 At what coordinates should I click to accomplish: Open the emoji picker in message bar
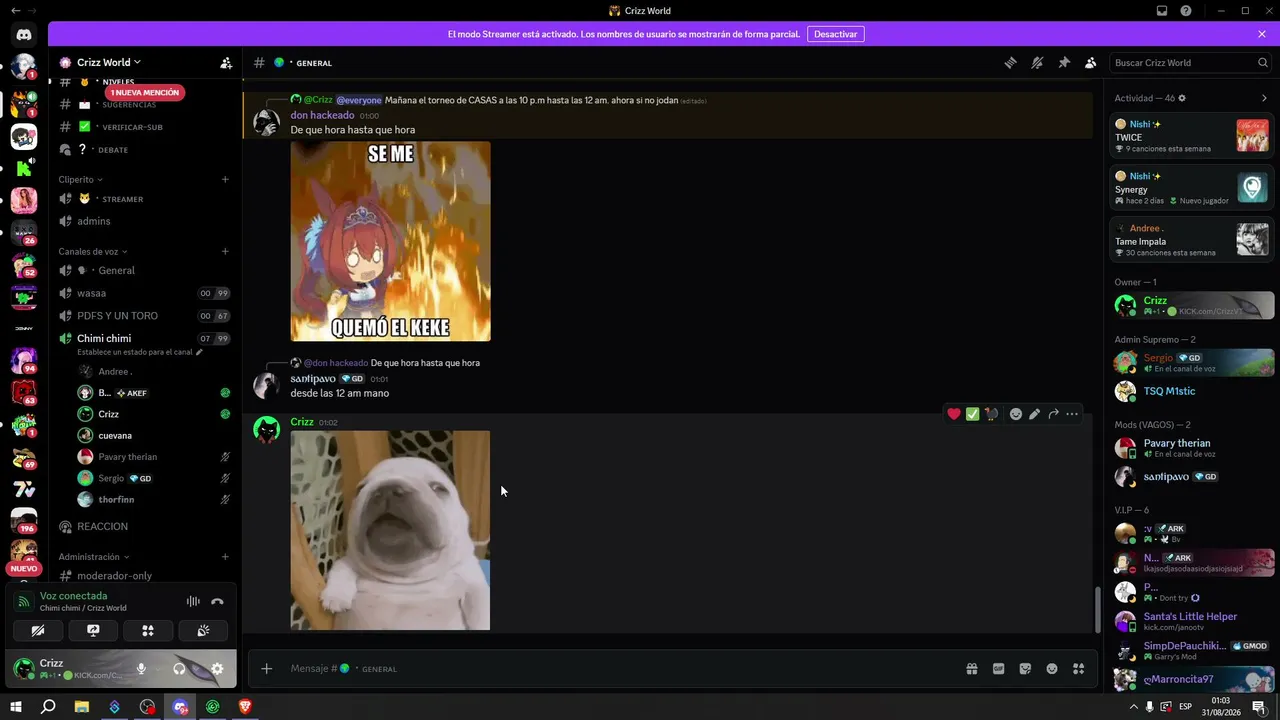(1052, 669)
